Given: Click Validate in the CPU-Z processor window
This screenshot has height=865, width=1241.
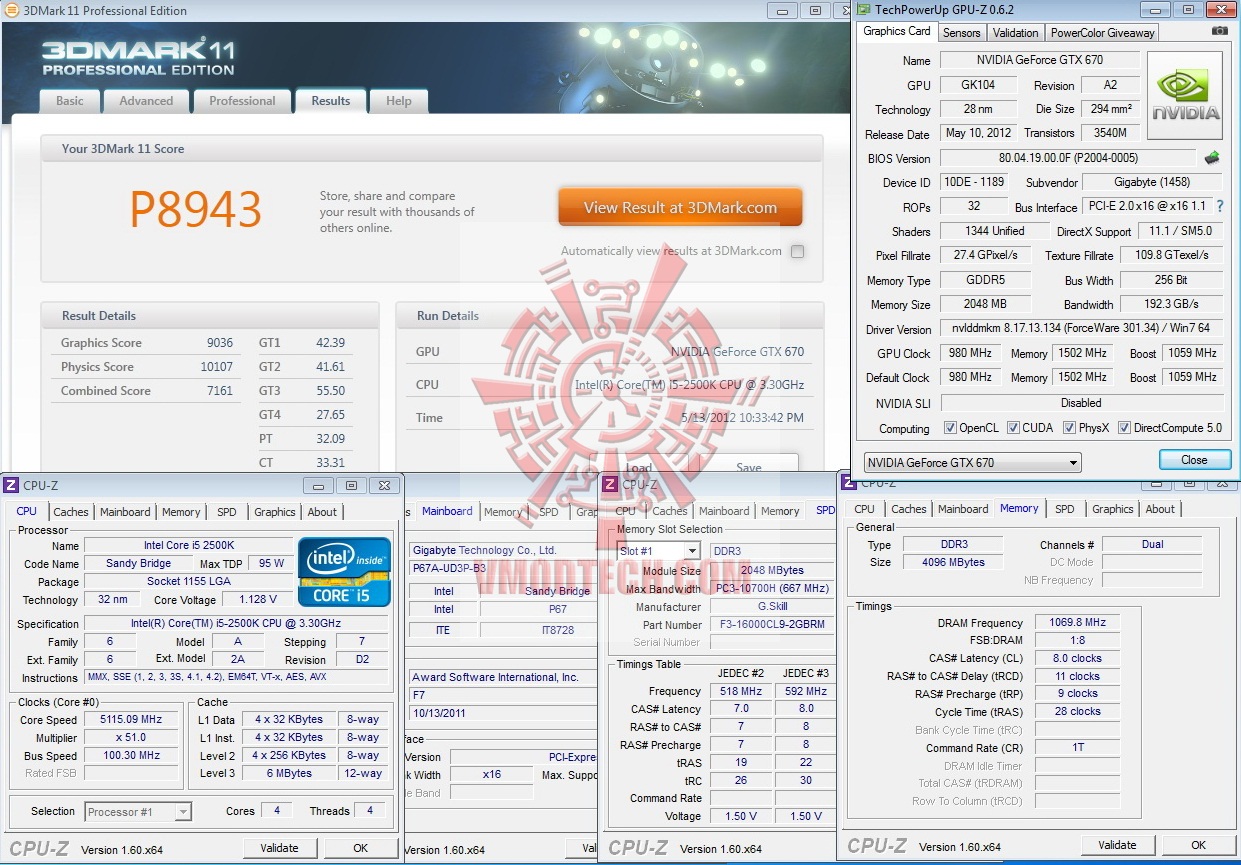Looking at the screenshot, I should [279, 848].
